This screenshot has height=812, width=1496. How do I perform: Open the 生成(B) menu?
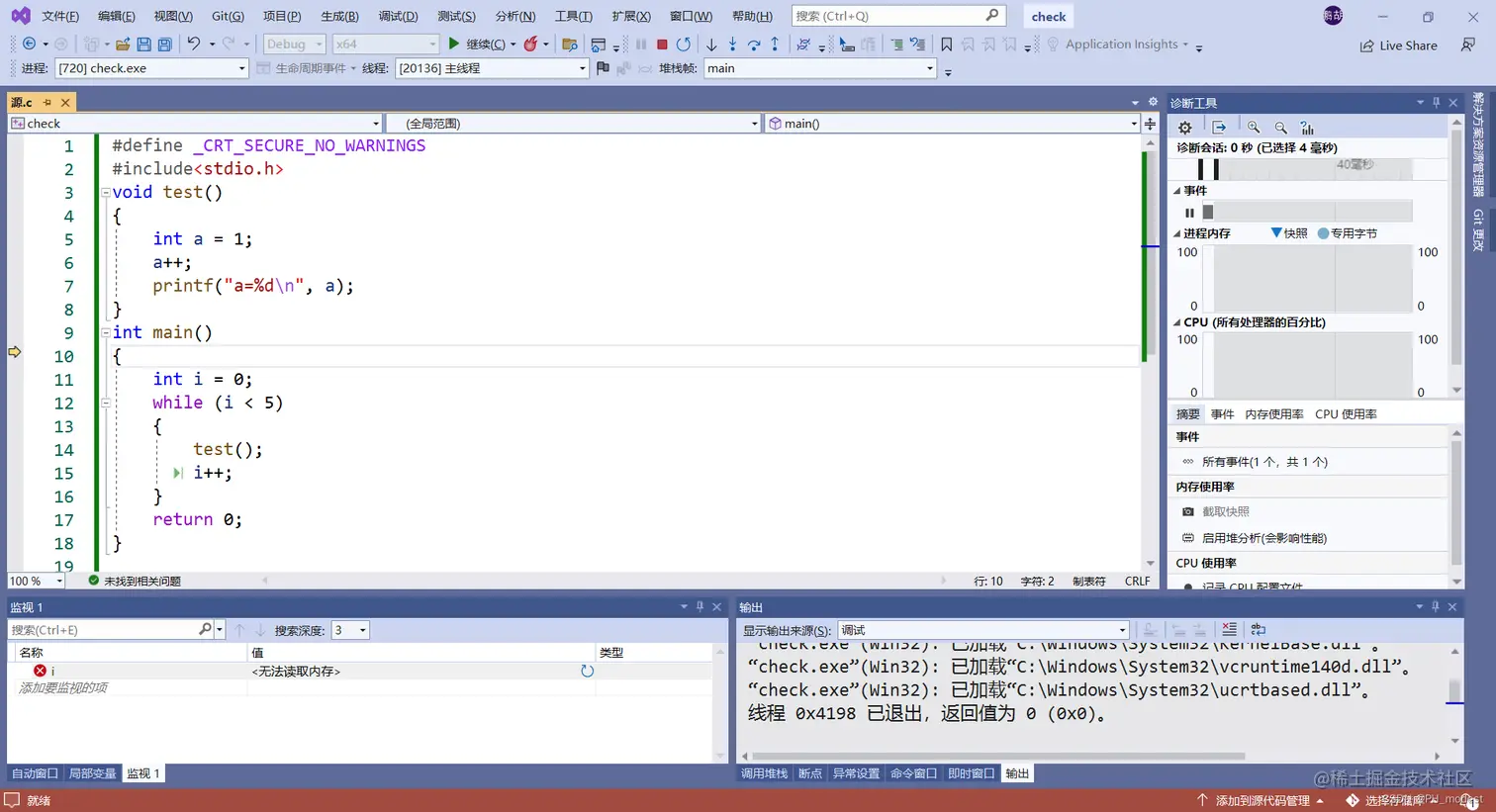[339, 16]
